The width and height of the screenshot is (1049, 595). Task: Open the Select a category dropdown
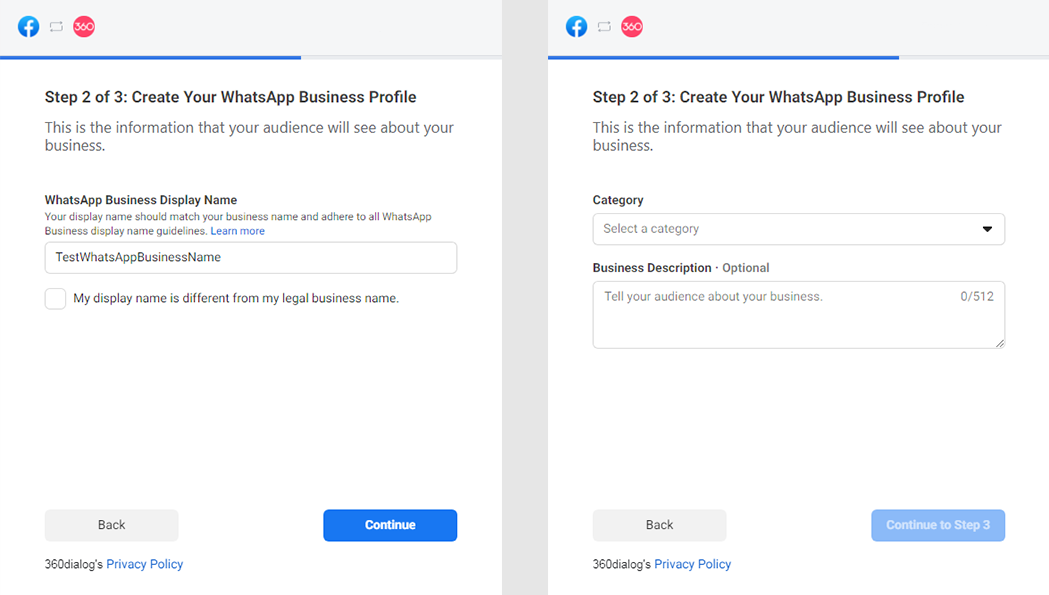[798, 229]
